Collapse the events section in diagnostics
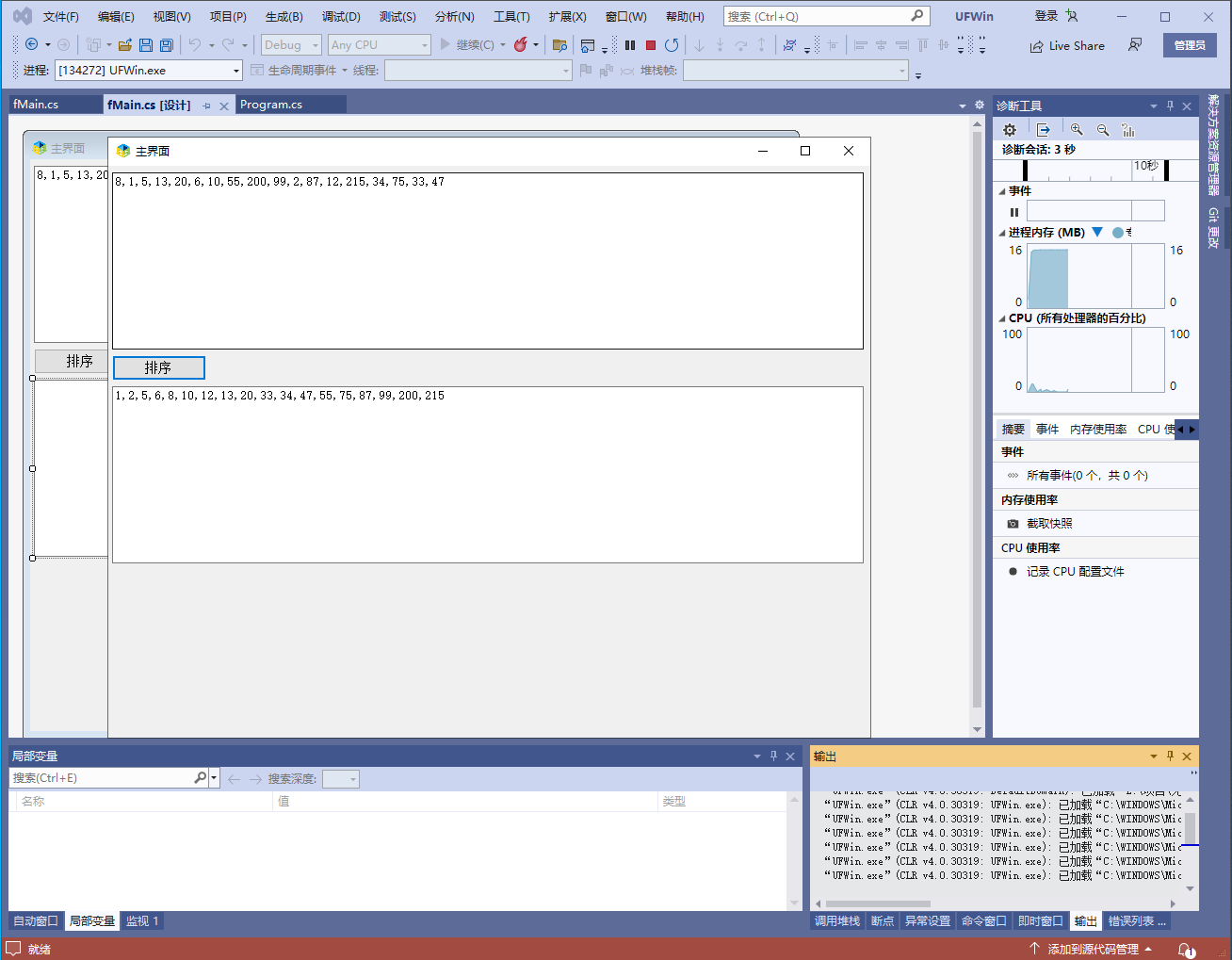 click(1002, 191)
